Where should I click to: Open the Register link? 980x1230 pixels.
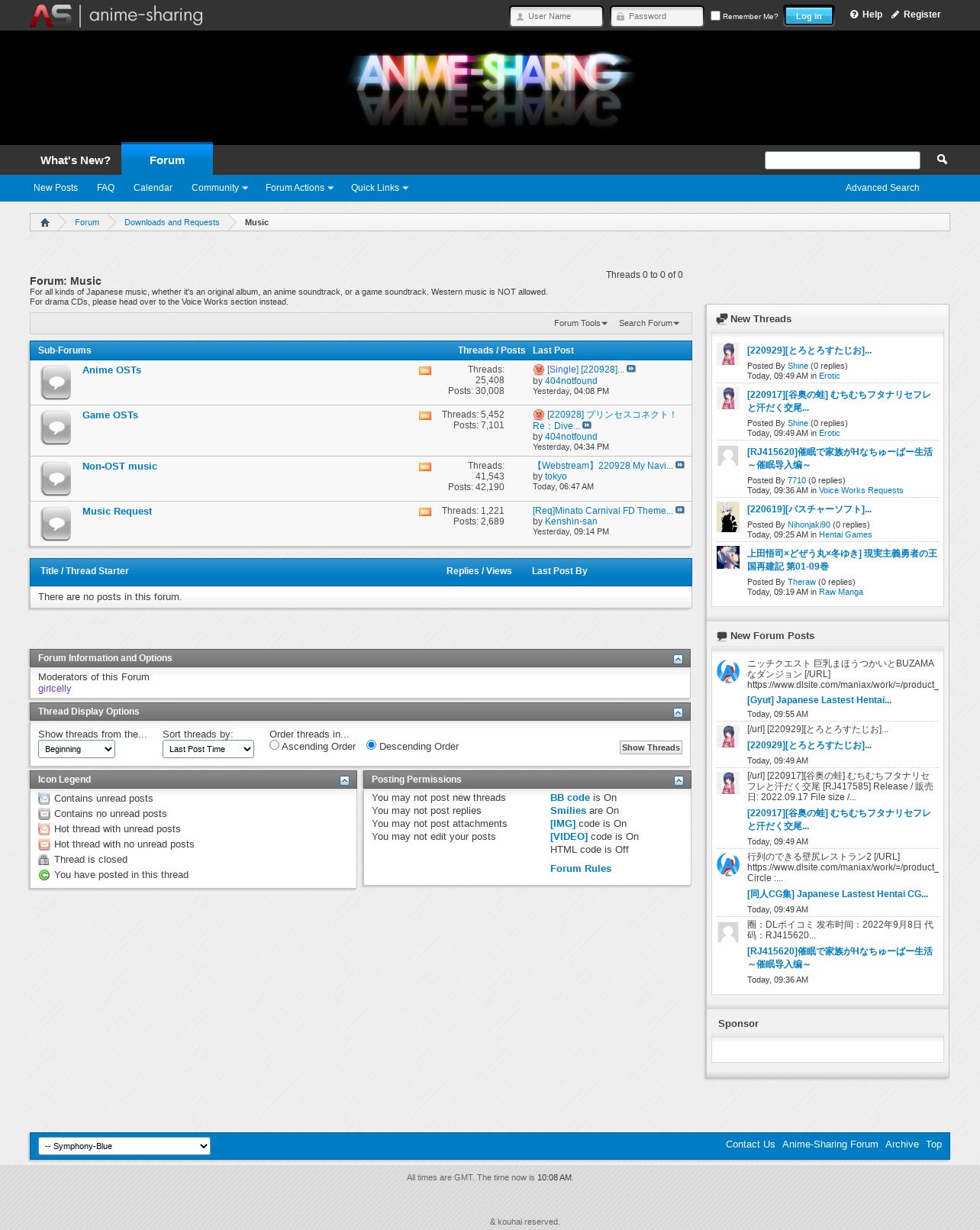point(916,15)
